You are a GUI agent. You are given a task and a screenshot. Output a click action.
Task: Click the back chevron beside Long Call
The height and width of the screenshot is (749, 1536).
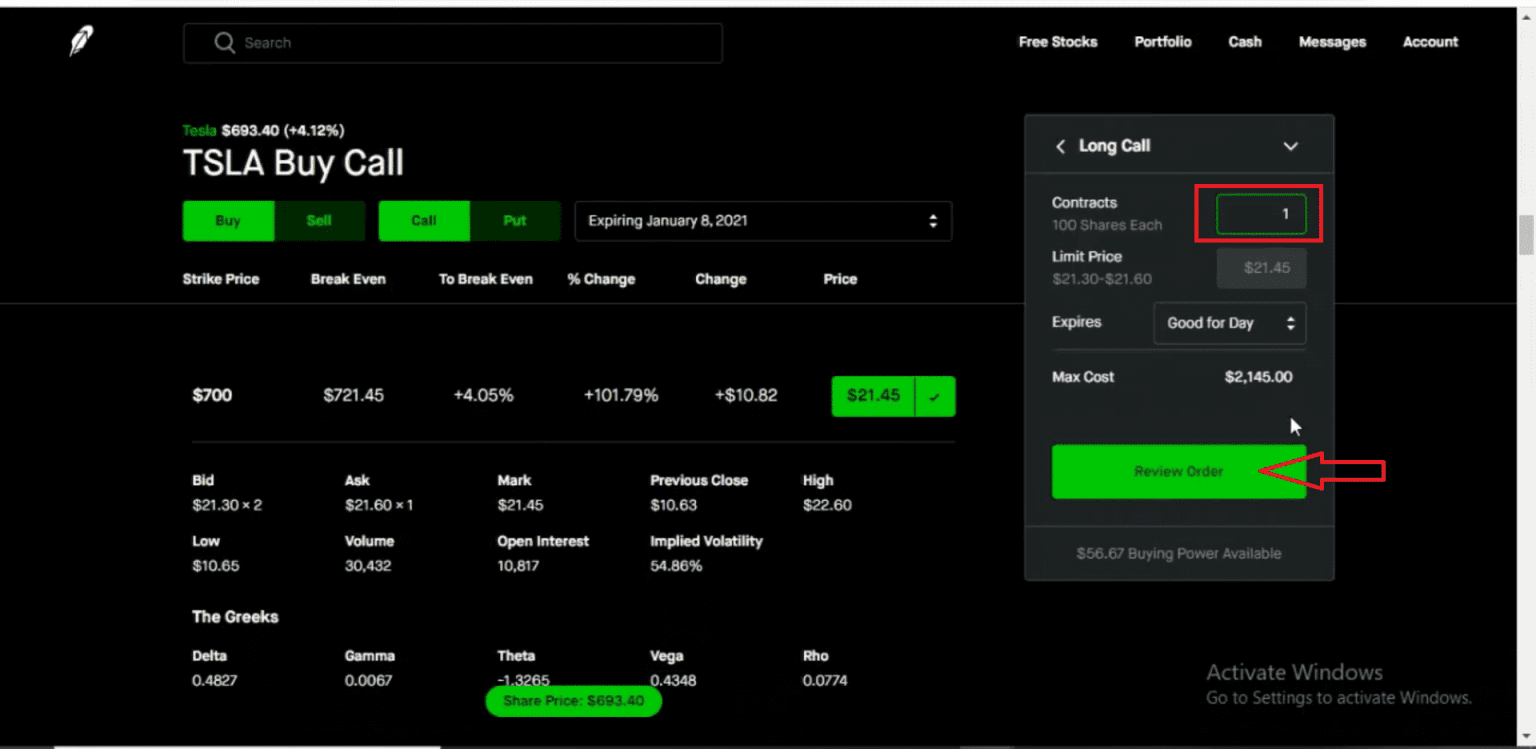[x=1061, y=146]
